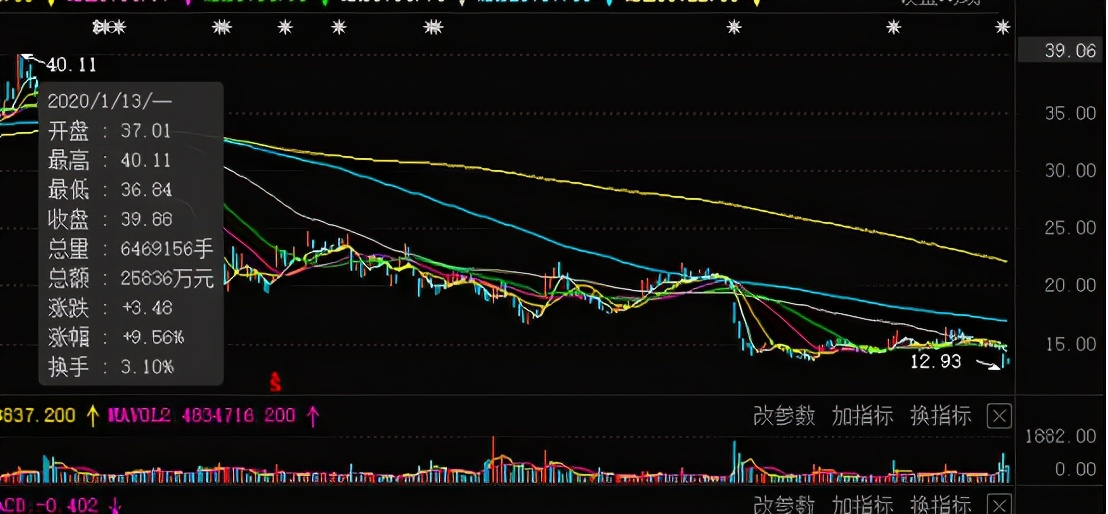The width and height of the screenshot is (1108, 514).
Task: Click the 15.00 price axis label
Action: [1069, 344]
